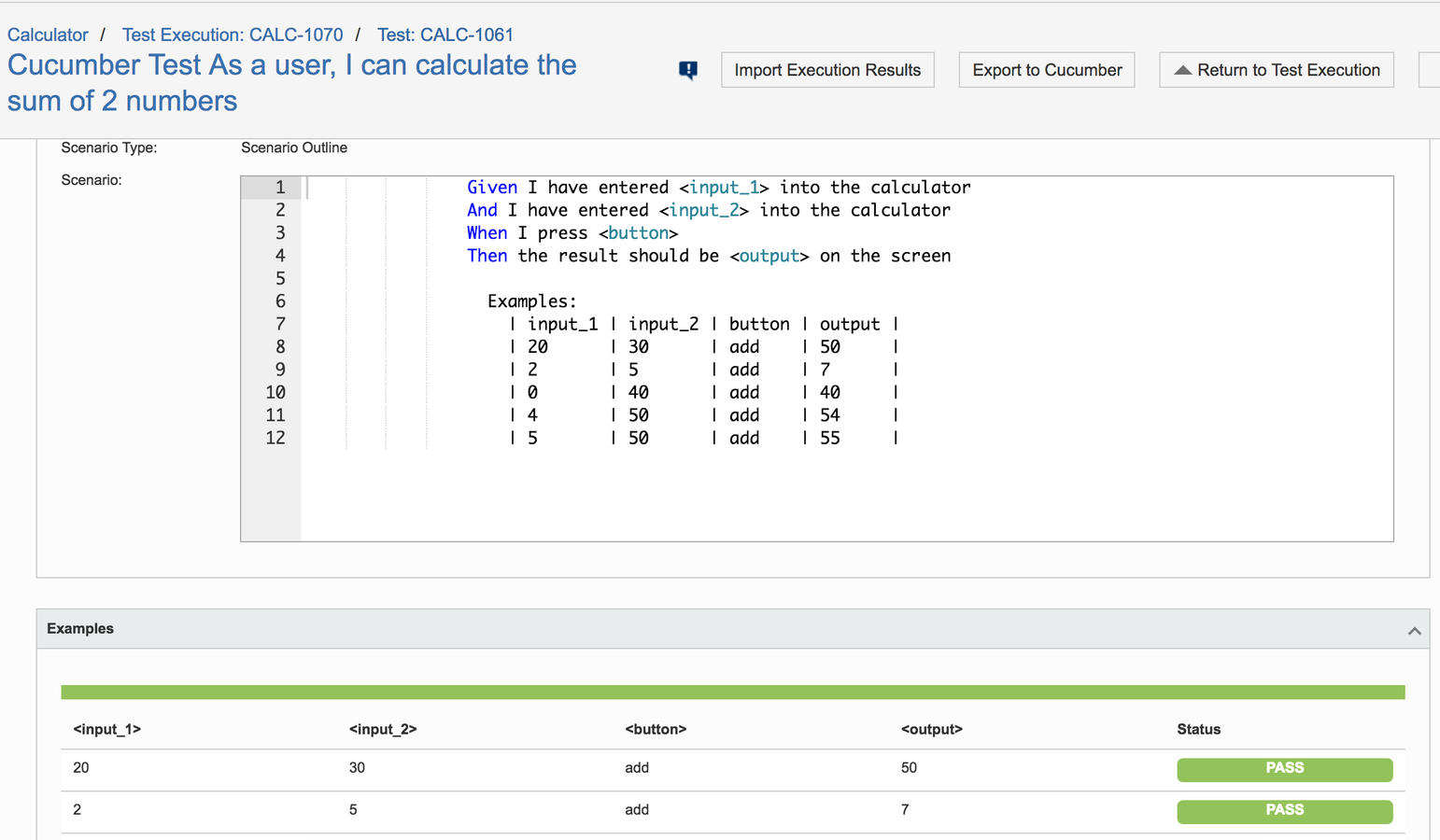Image resolution: width=1440 pixels, height=840 pixels.
Task: Click line number 6 in editor gutter
Action: 280,301
